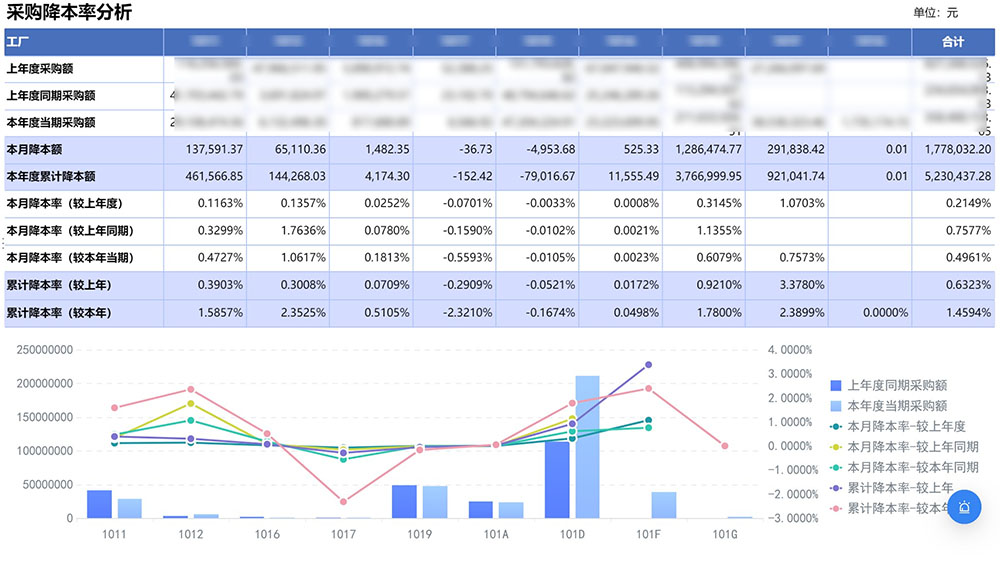This screenshot has height=563, width=1000.
Task: Toggle 本月降本率-较上年同期 legend entry
Action: (909, 447)
